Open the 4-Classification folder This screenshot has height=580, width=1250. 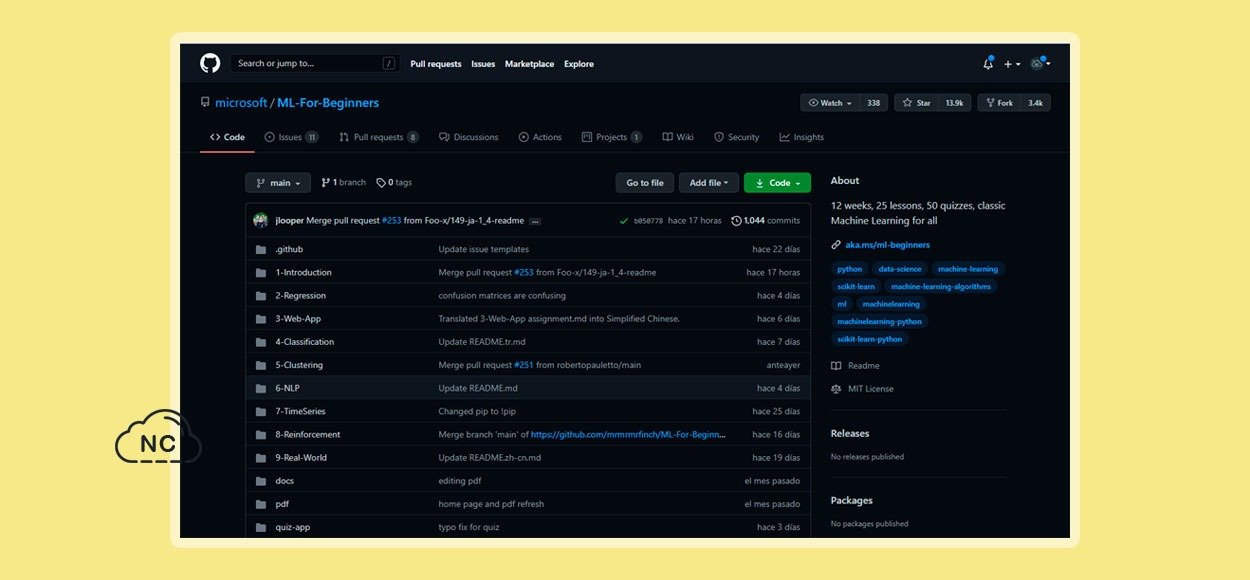click(x=304, y=341)
